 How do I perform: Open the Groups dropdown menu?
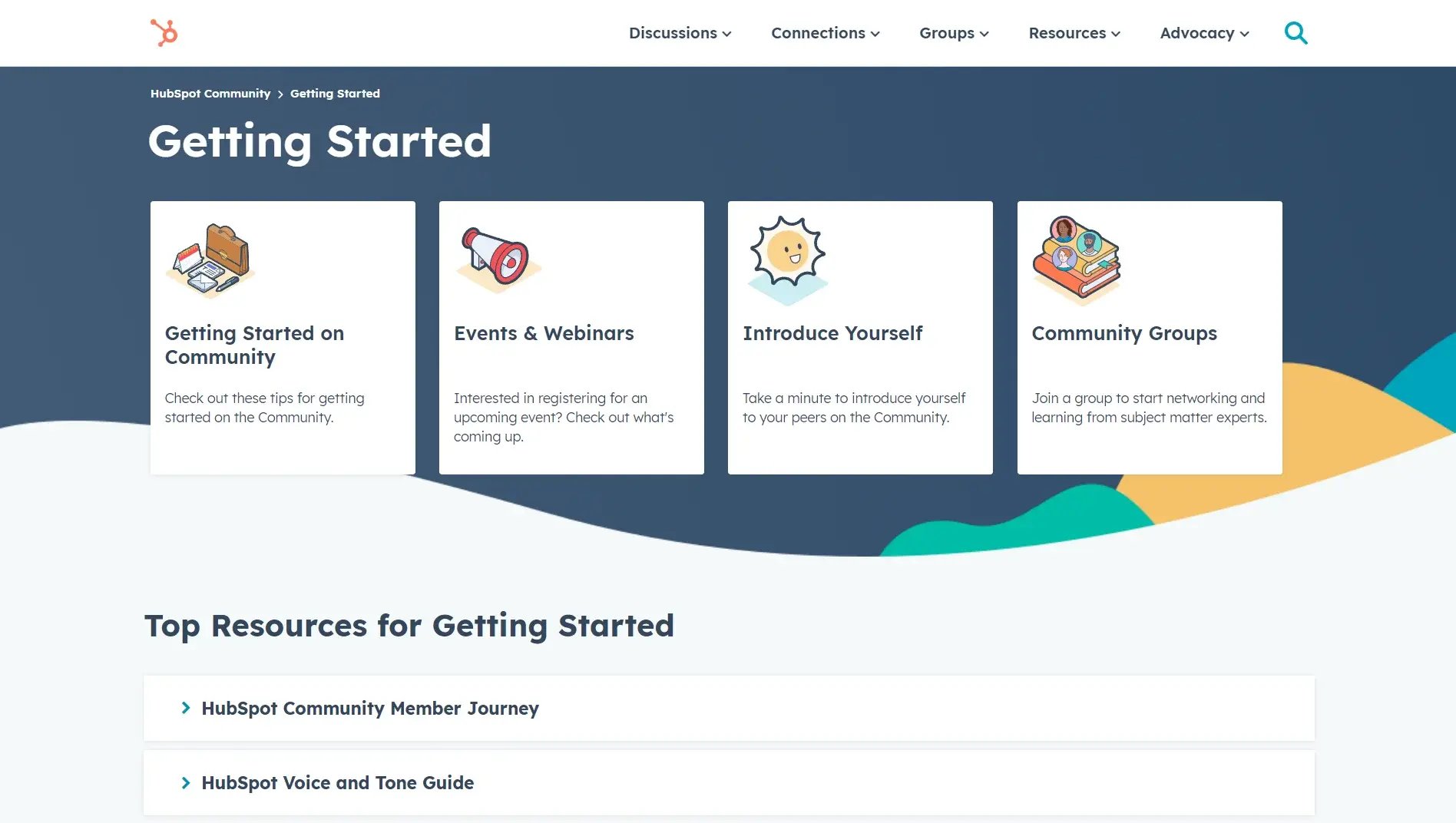tap(955, 33)
